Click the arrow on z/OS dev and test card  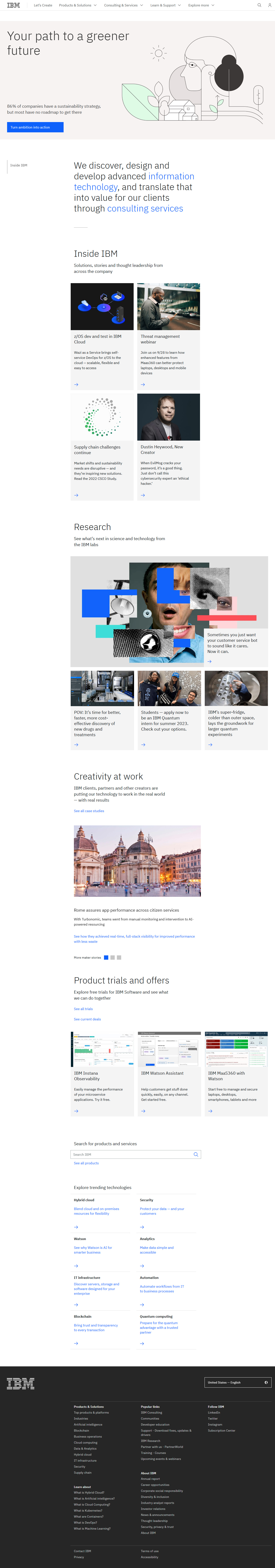tap(76, 385)
